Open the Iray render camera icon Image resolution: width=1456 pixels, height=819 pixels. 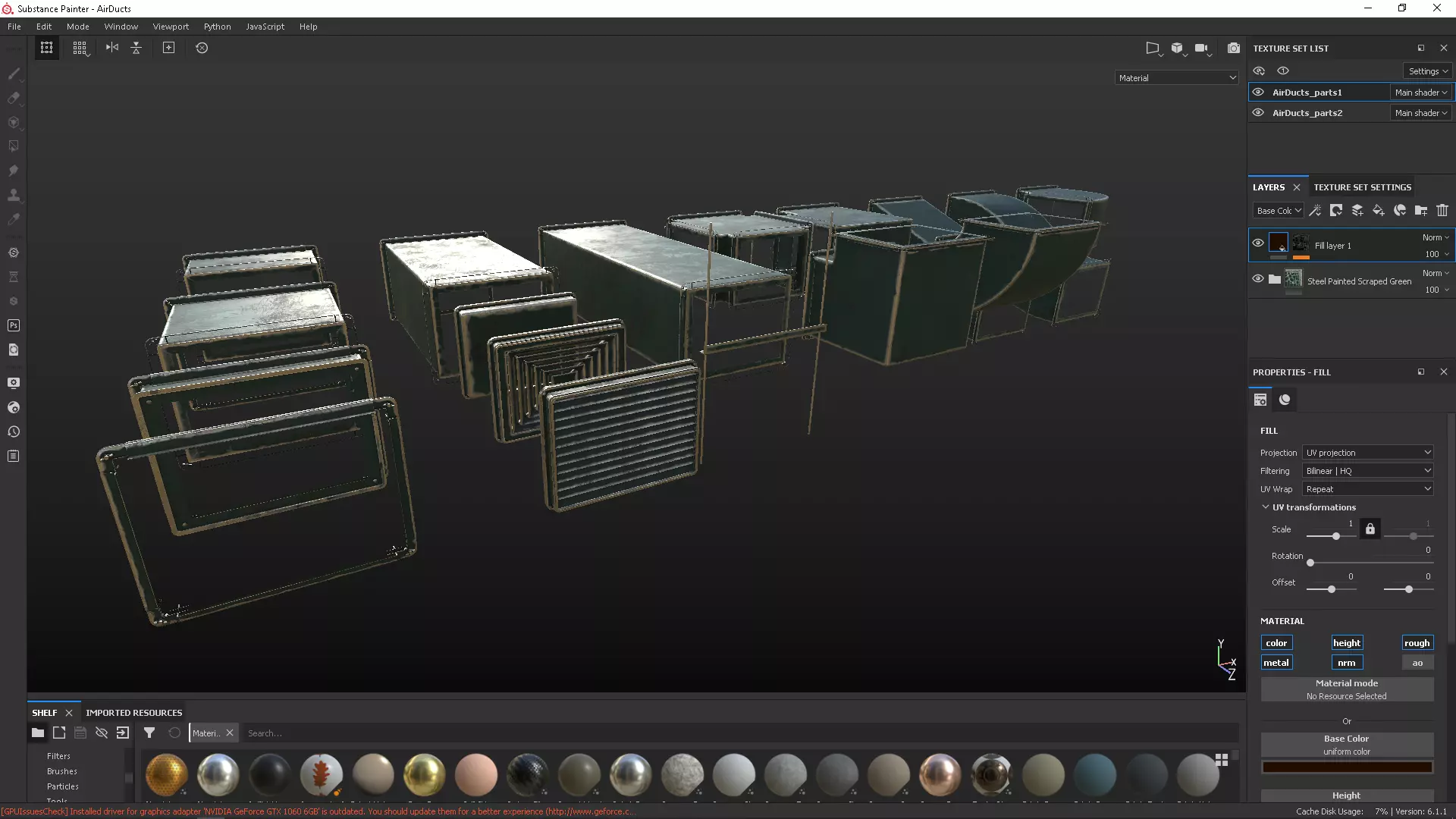pyautogui.click(x=1234, y=48)
